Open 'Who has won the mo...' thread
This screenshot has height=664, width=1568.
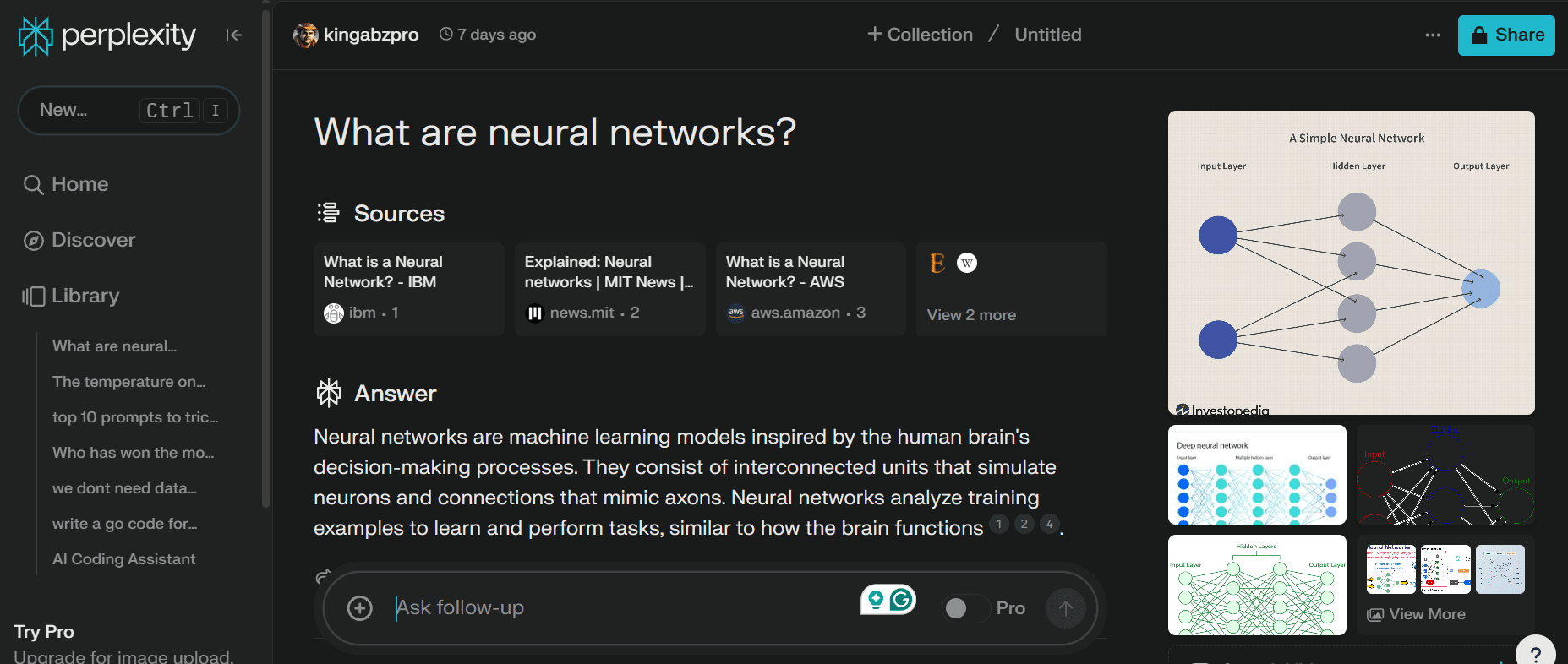(x=133, y=453)
